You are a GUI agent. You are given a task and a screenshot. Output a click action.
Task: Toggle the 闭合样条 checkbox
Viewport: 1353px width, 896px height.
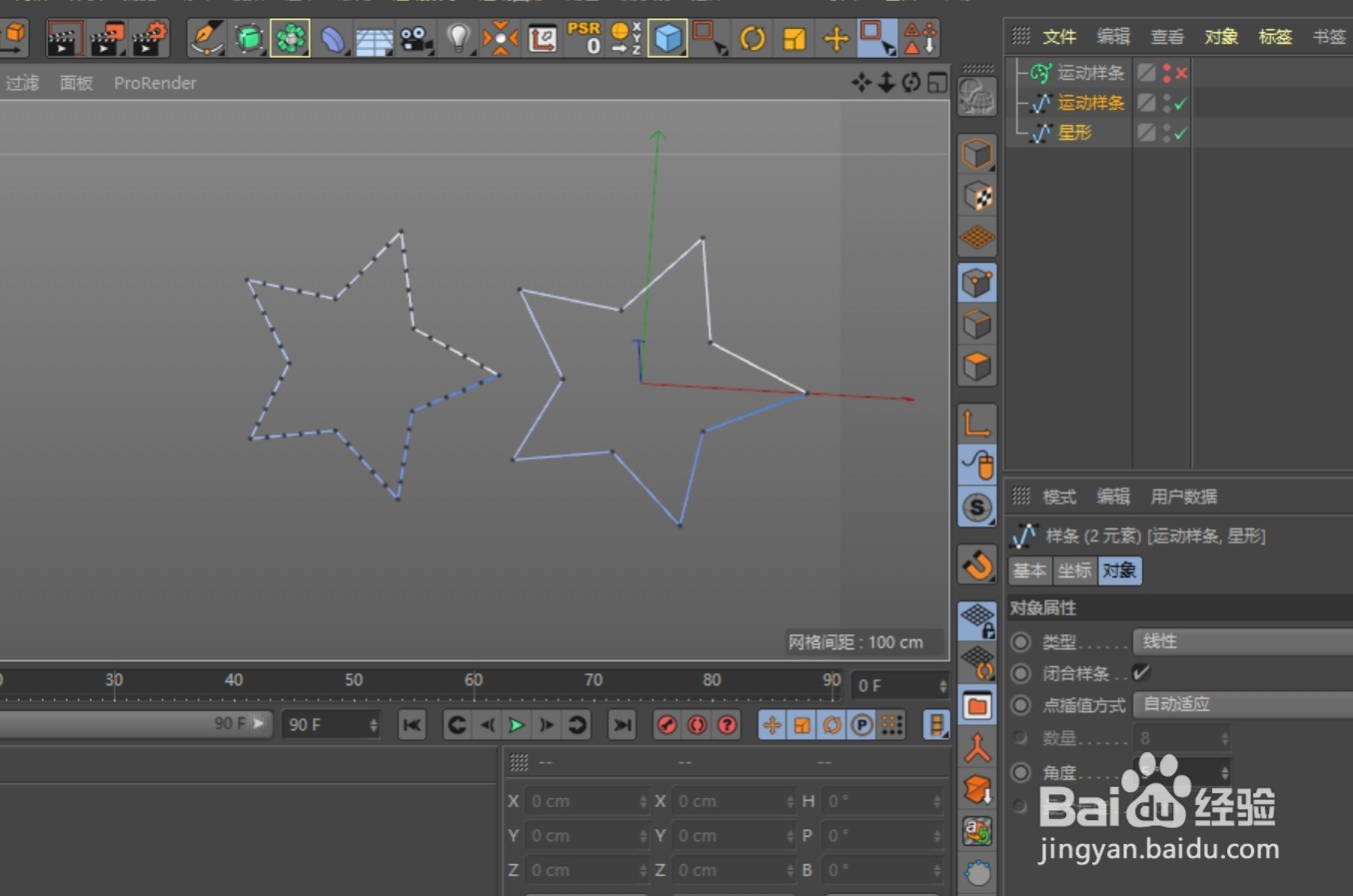pos(1140,672)
